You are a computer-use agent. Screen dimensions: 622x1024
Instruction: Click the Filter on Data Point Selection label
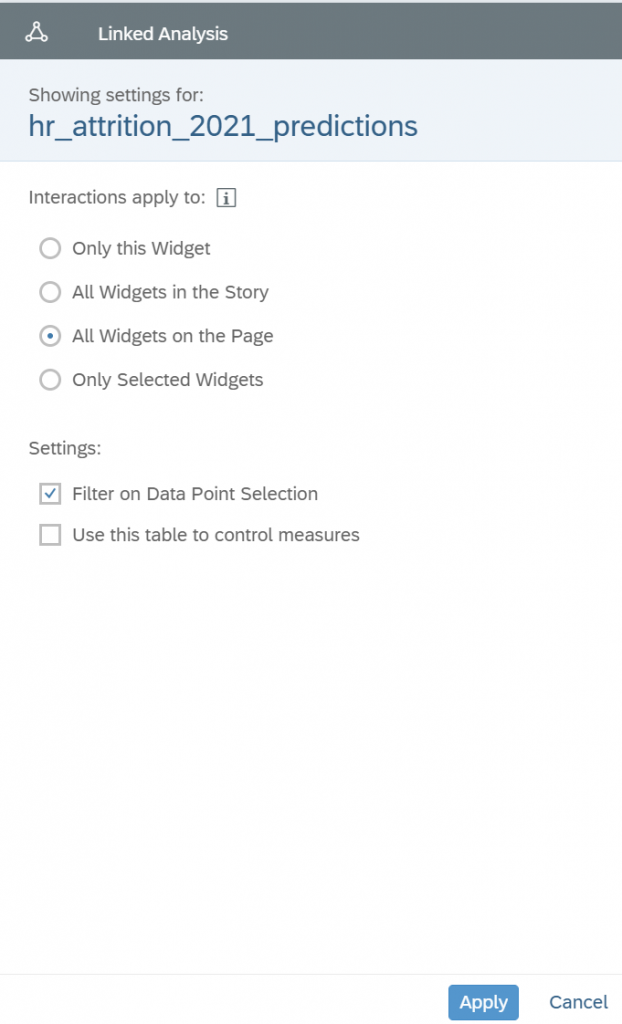(x=195, y=494)
